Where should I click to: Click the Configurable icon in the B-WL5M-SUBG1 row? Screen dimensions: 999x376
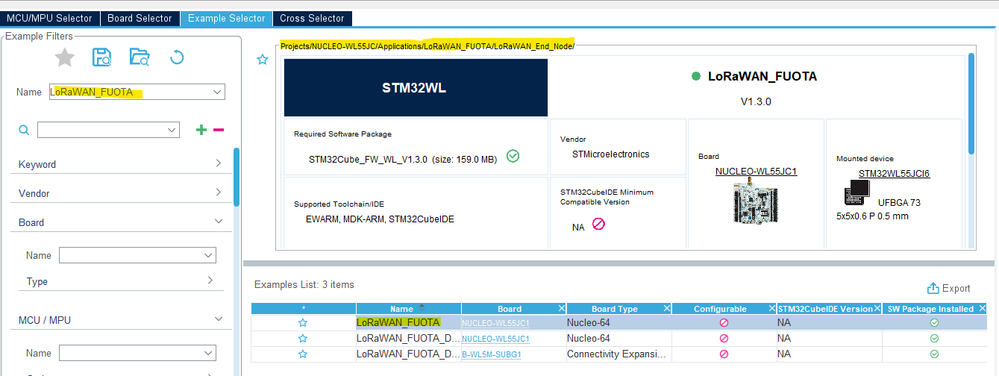click(724, 354)
